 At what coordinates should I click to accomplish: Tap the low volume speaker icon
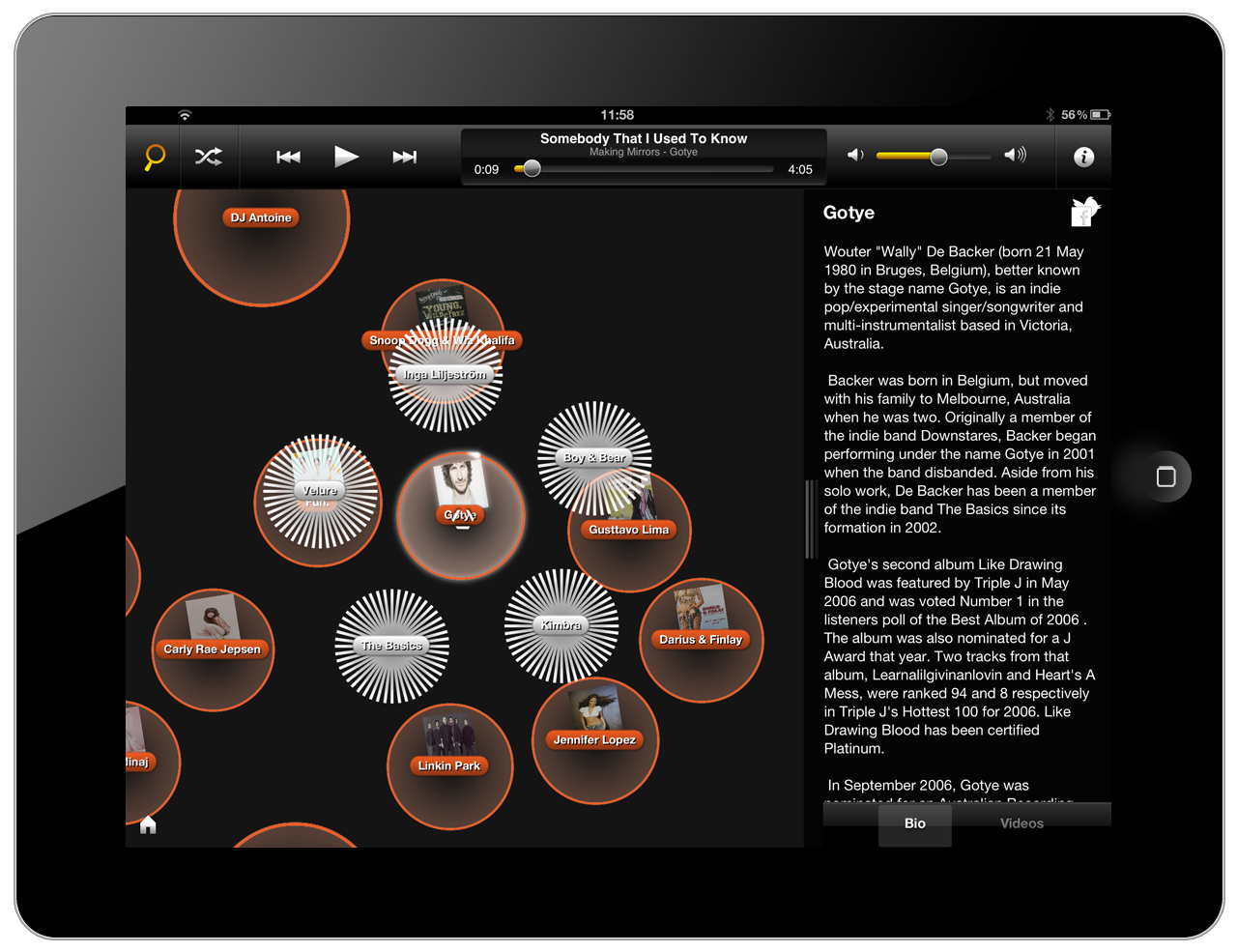(855, 155)
